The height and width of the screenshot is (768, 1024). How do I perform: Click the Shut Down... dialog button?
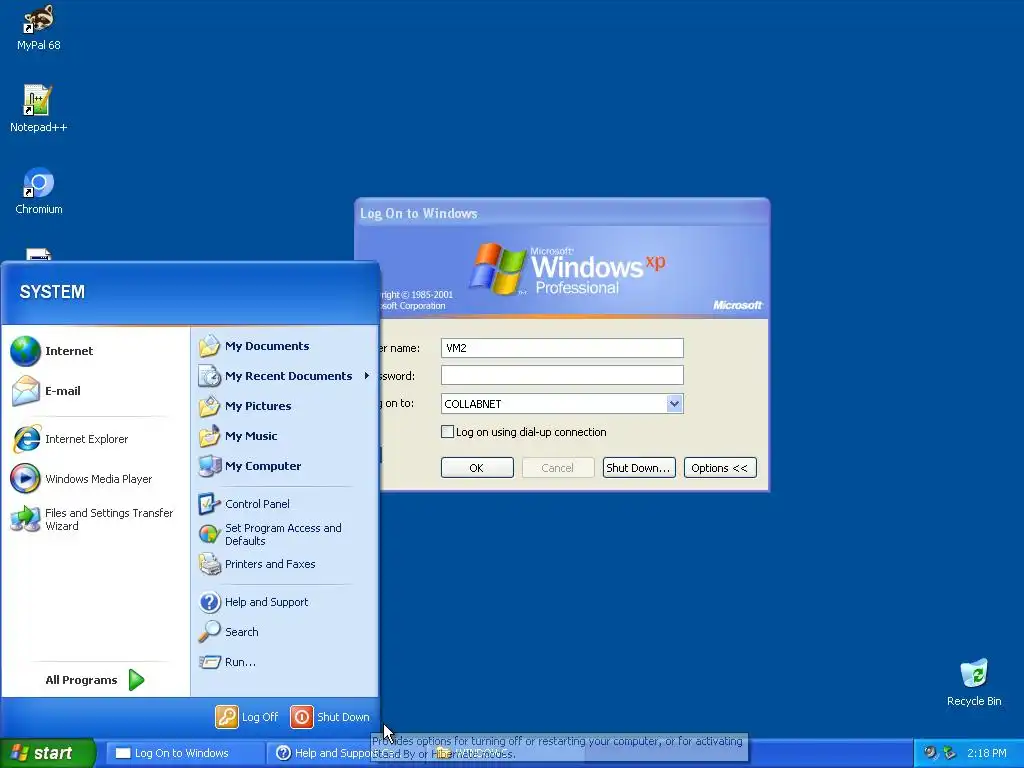click(639, 468)
